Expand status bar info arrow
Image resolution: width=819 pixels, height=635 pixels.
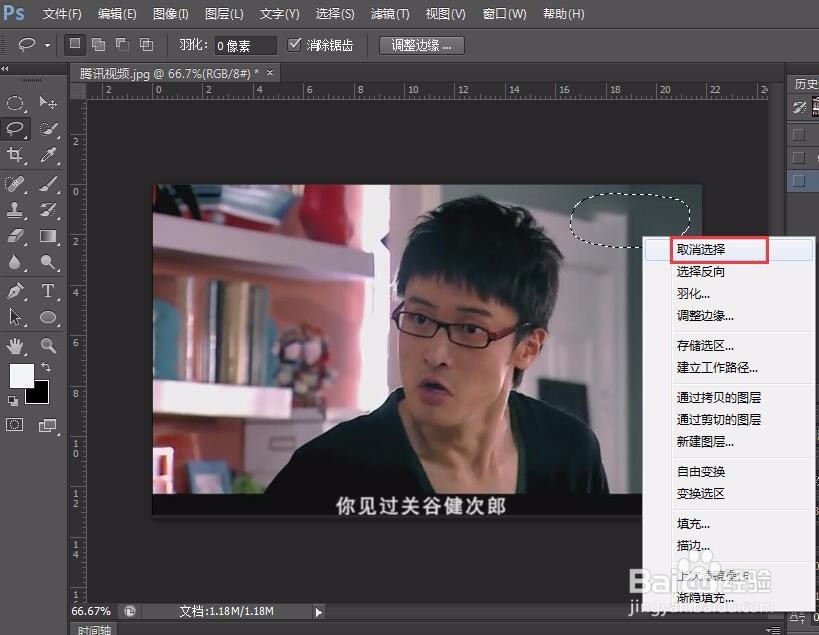tap(319, 612)
